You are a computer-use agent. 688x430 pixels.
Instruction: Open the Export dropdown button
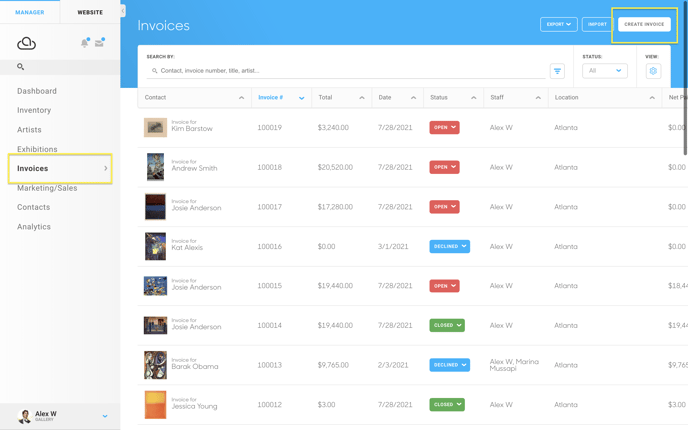point(559,25)
